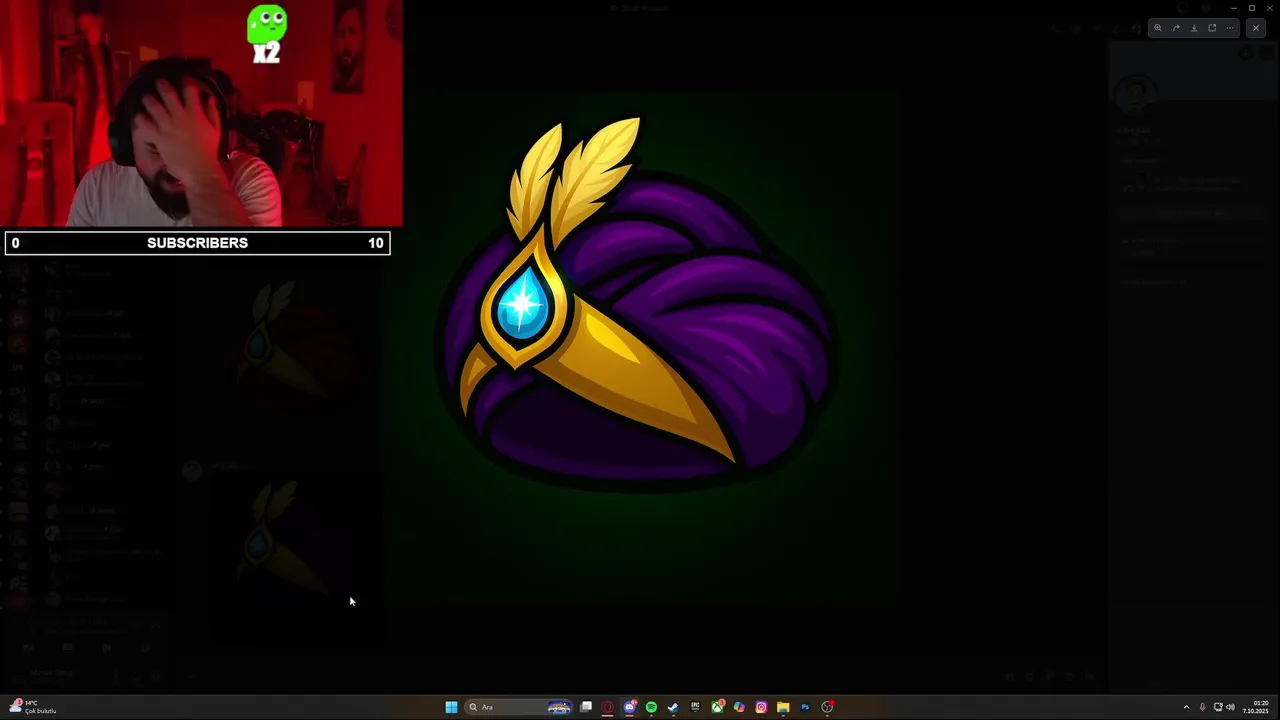Open Spotify from the taskbar
Viewport: 1280px width, 720px height.
651,707
